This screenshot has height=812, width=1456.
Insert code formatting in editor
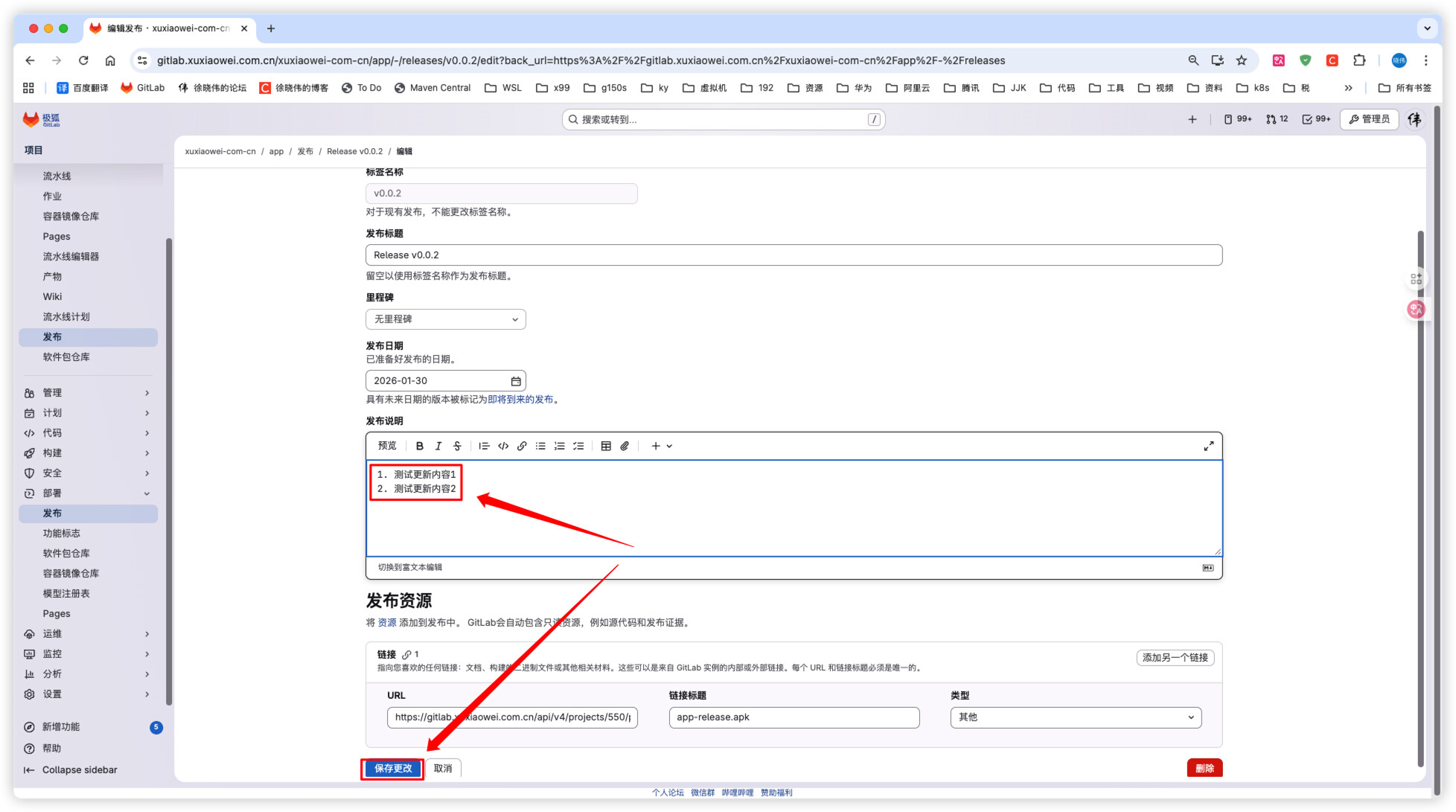coord(503,446)
